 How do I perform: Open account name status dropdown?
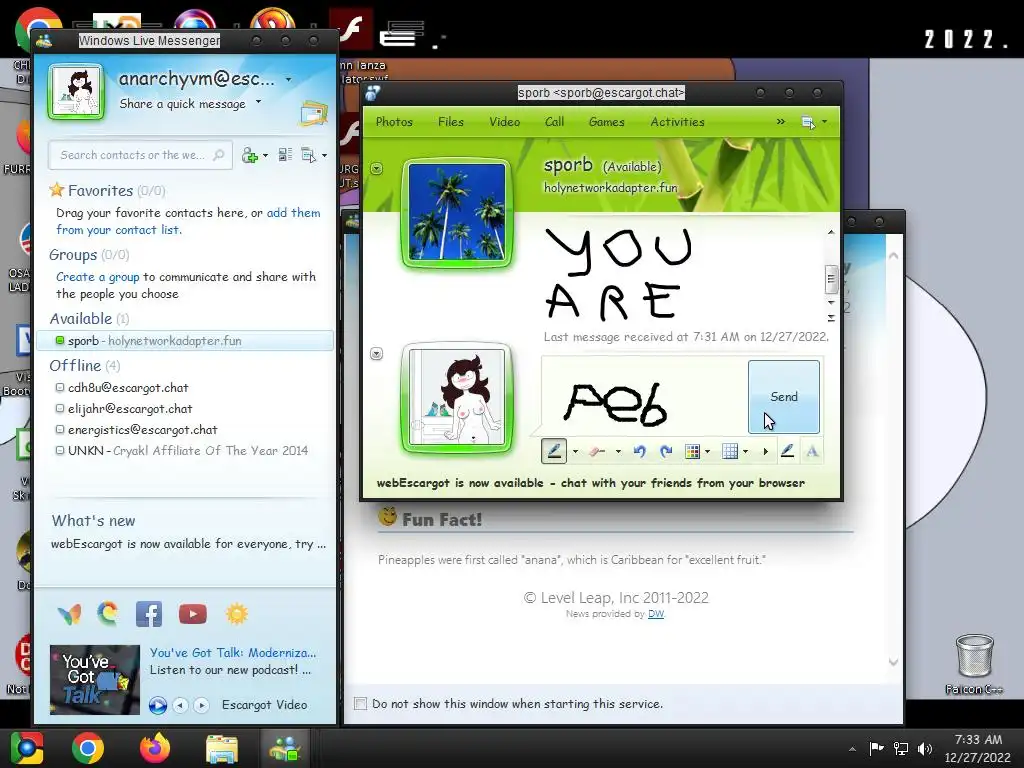tap(289, 80)
